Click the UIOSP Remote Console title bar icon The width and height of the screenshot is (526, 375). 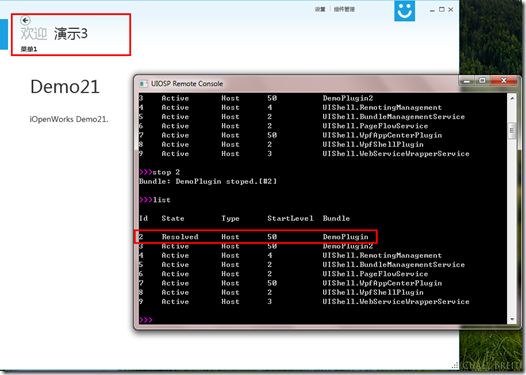(x=143, y=84)
